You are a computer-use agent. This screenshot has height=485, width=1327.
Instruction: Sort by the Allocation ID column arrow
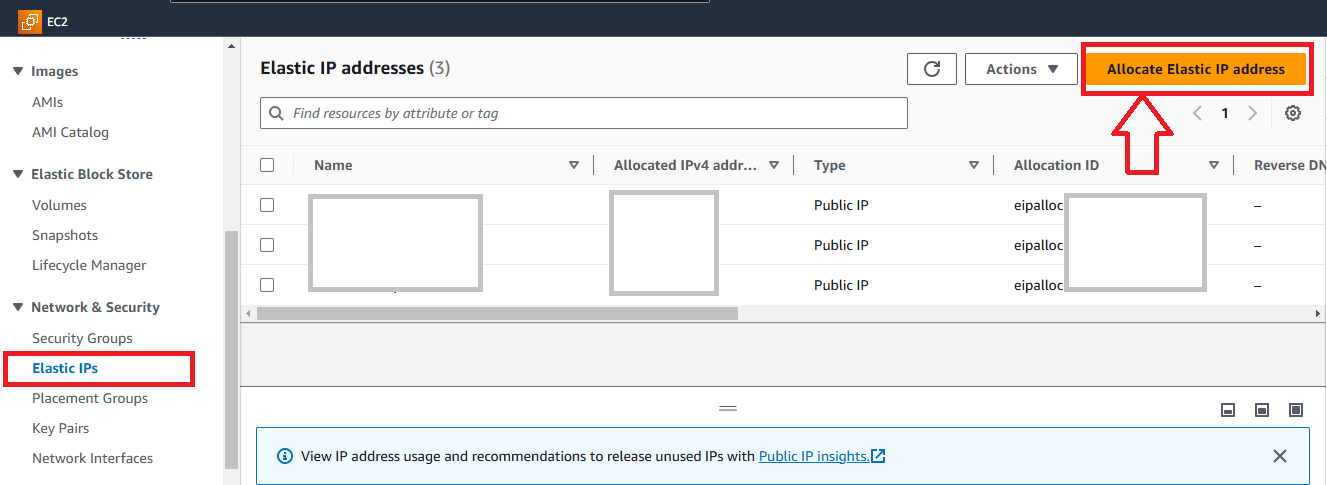point(1214,165)
